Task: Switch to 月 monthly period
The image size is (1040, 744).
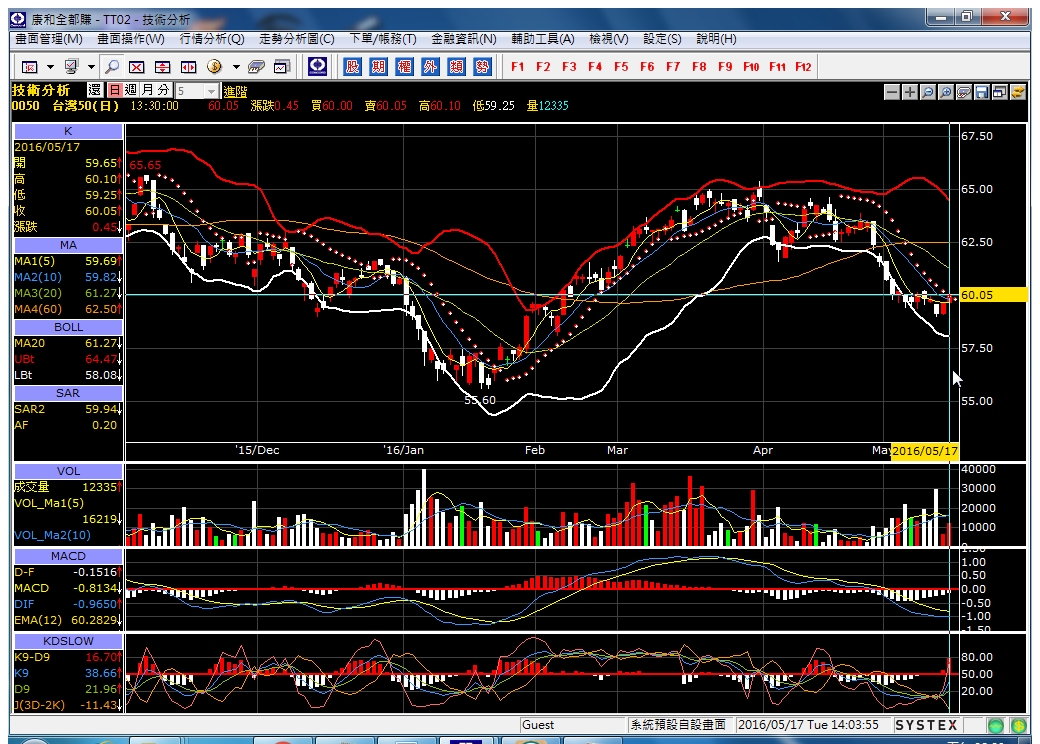Action: [147, 90]
